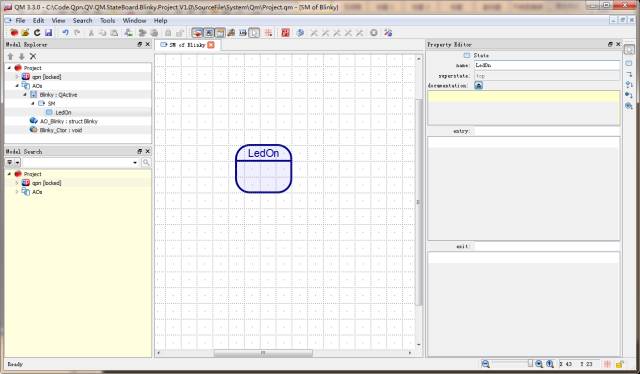Open the File menu
Viewport: 640px width, 374px height.
[x=20, y=20]
